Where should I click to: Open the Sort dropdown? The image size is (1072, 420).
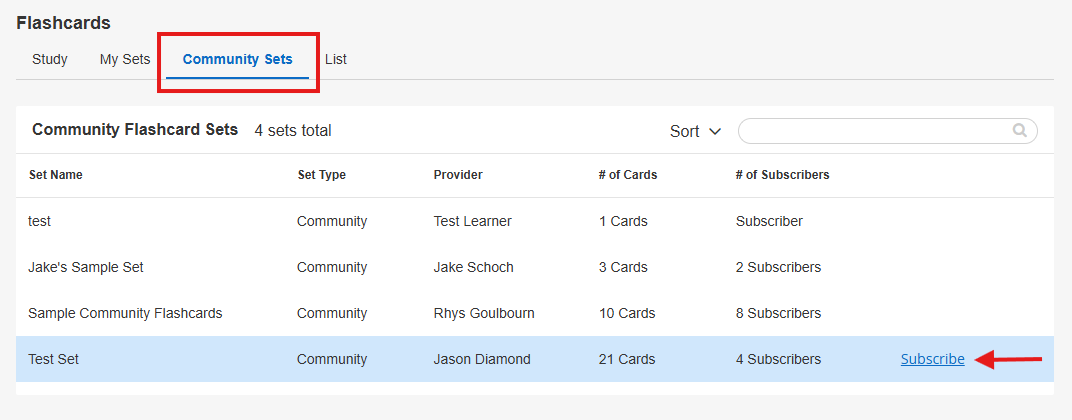click(695, 131)
